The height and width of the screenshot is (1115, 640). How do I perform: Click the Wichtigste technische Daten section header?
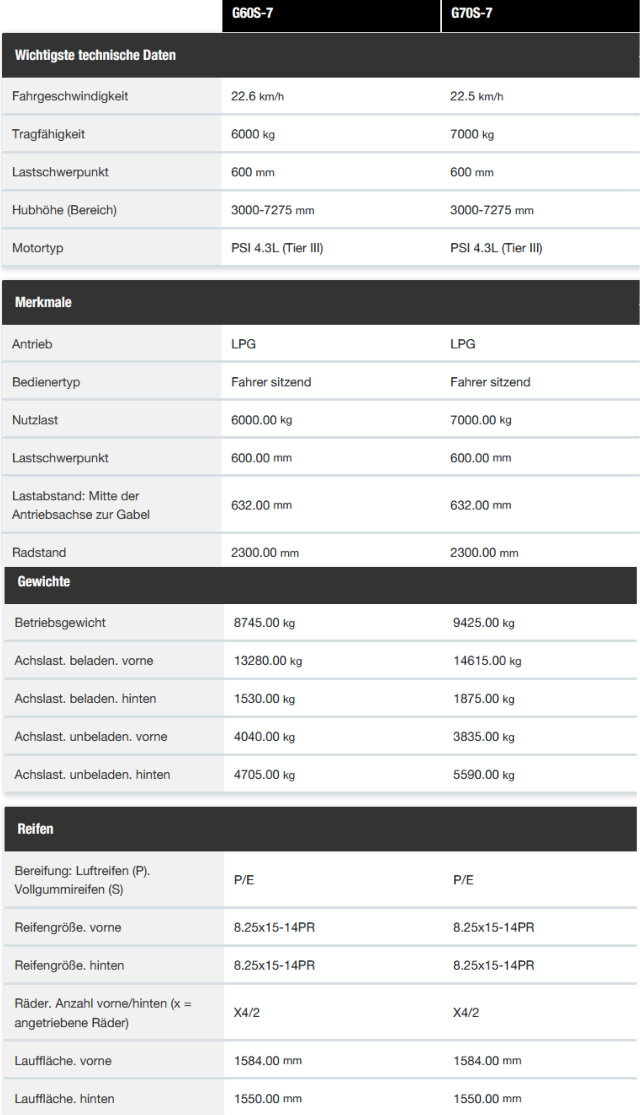(x=320, y=55)
